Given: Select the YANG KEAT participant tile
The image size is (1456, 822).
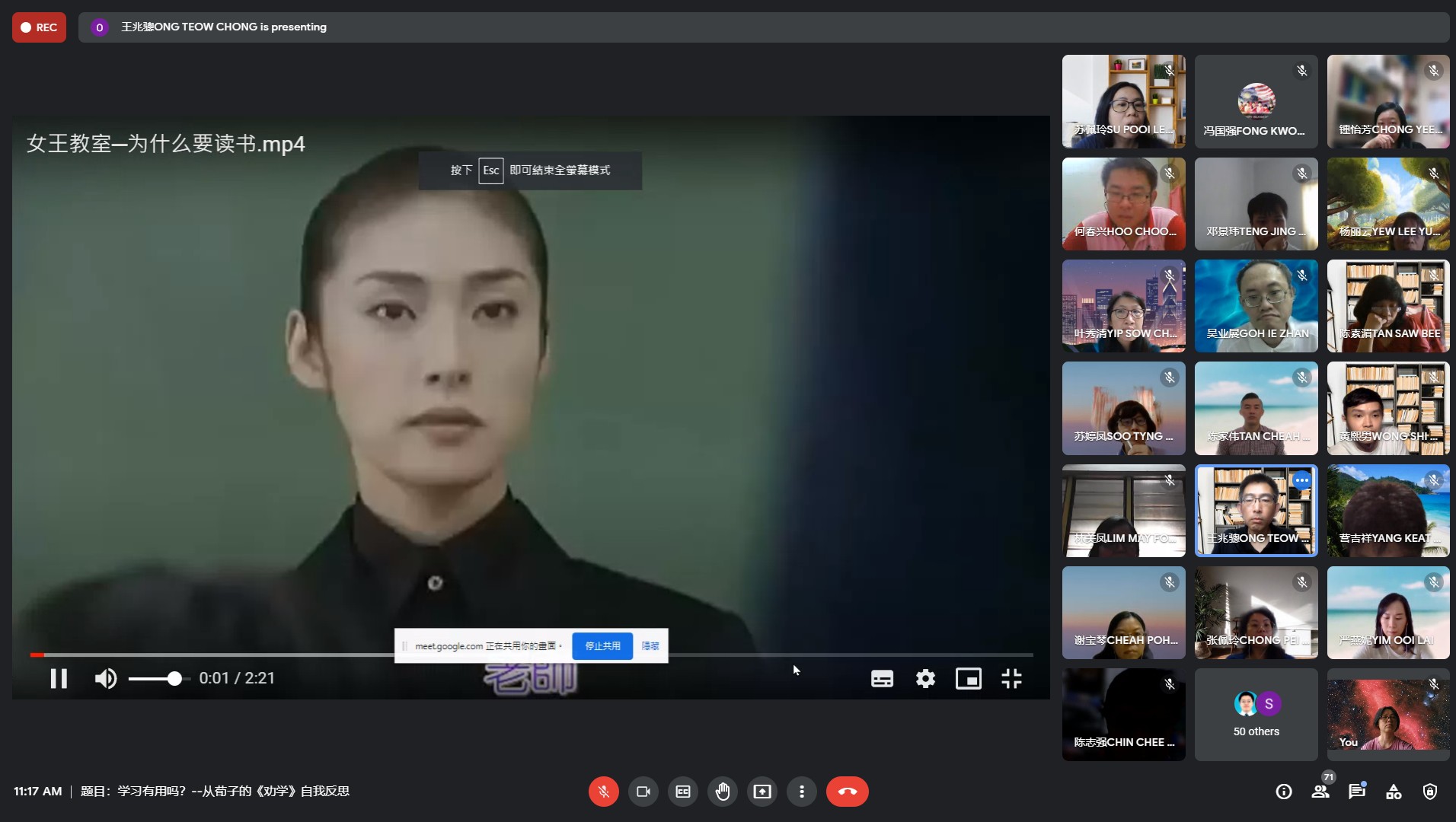Looking at the screenshot, I should point(1388,511).
